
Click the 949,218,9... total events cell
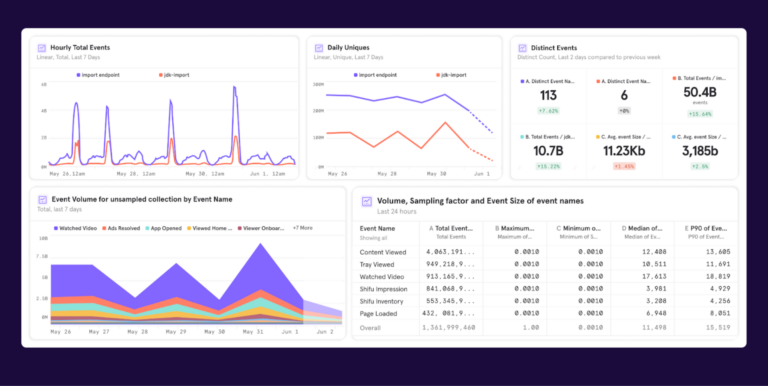coord(451,265)
